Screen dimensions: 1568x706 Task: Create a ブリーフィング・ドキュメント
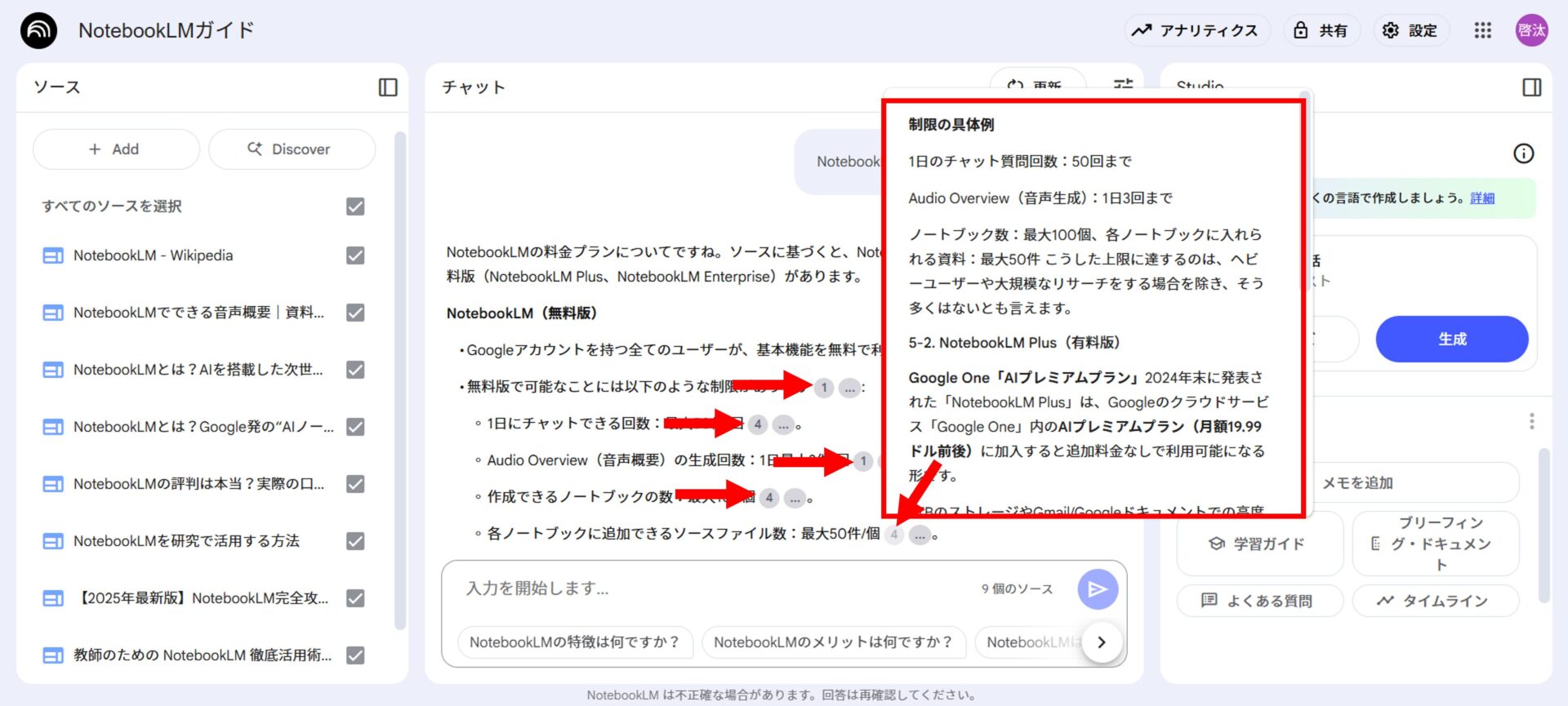pos(1436,544)
